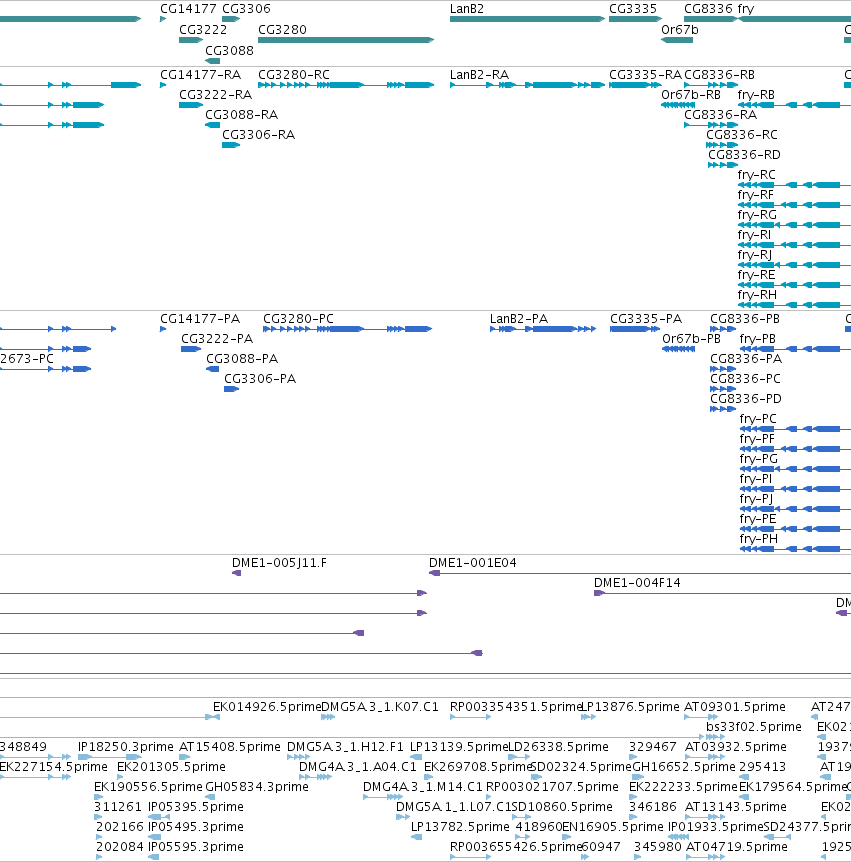Screen dimensions: 851x862
Task: Select the fry-RF transcript label
Action: pos(755,195)
